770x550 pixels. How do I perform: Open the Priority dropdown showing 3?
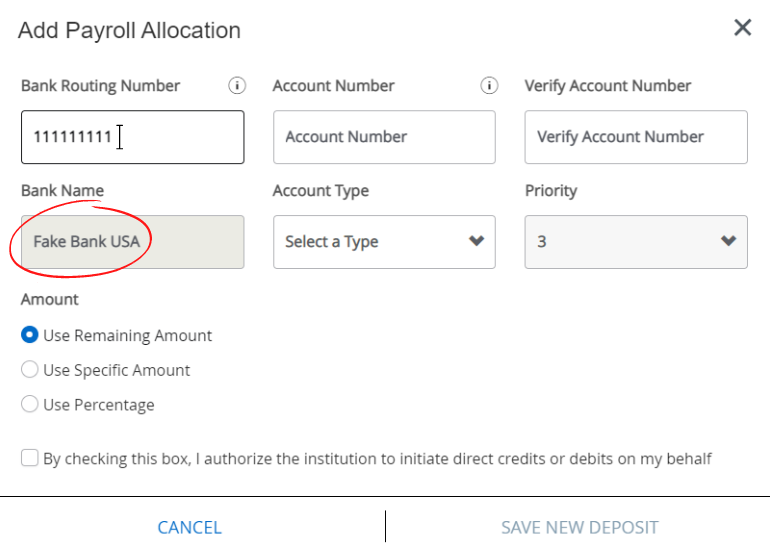click(x=636, y=242)
